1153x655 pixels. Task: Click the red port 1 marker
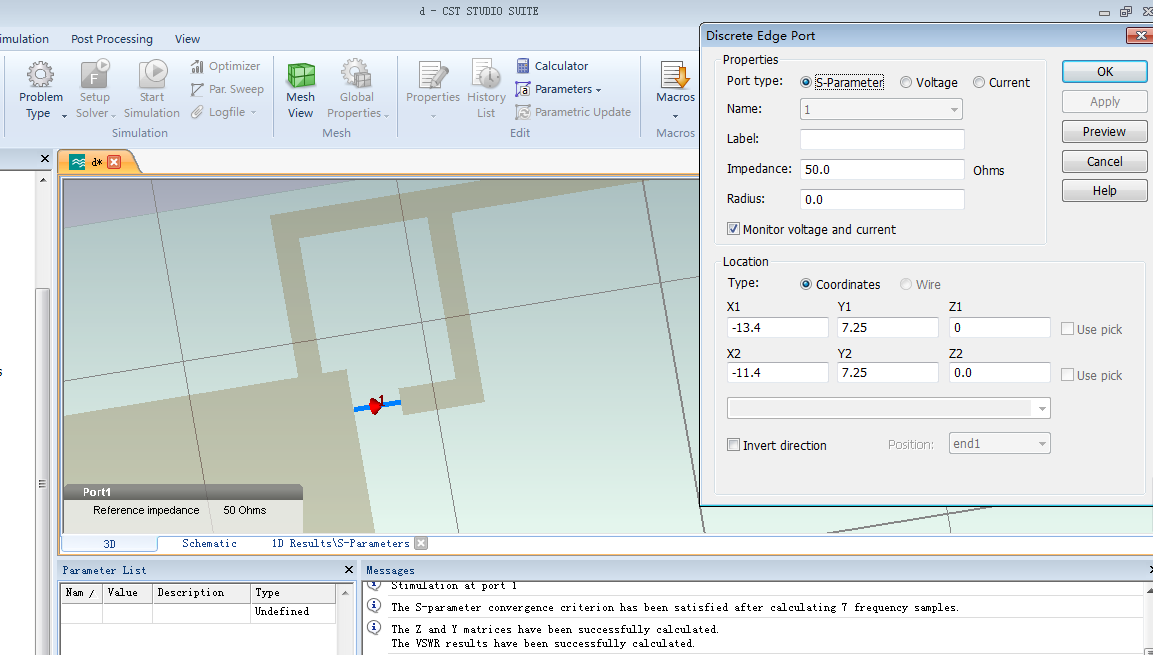coord(376,404)
